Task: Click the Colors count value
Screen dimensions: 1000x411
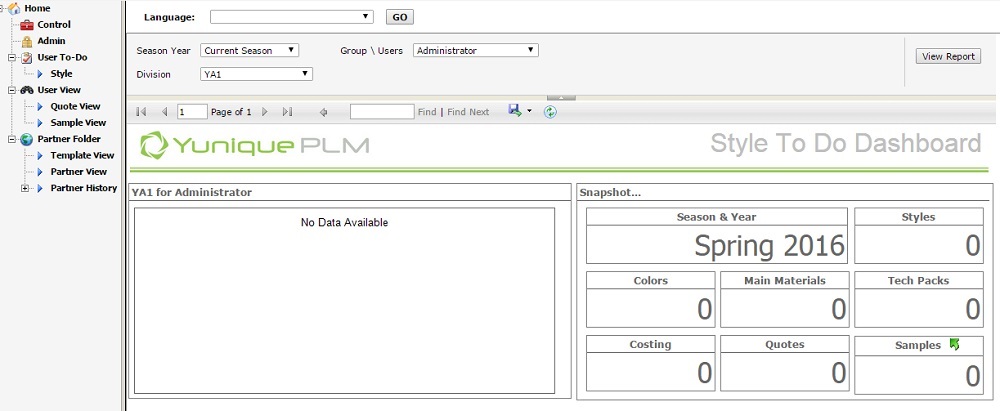Action: tap(704, 310)
